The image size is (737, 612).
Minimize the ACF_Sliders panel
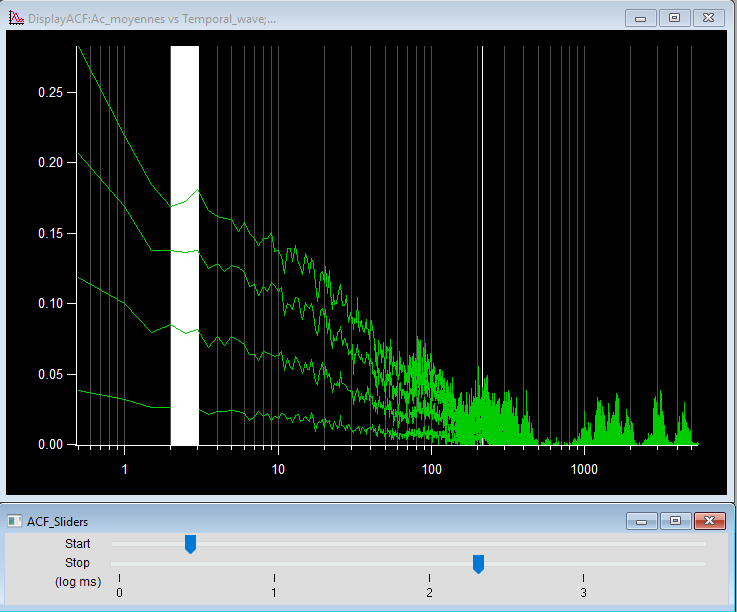pos(641,521)
